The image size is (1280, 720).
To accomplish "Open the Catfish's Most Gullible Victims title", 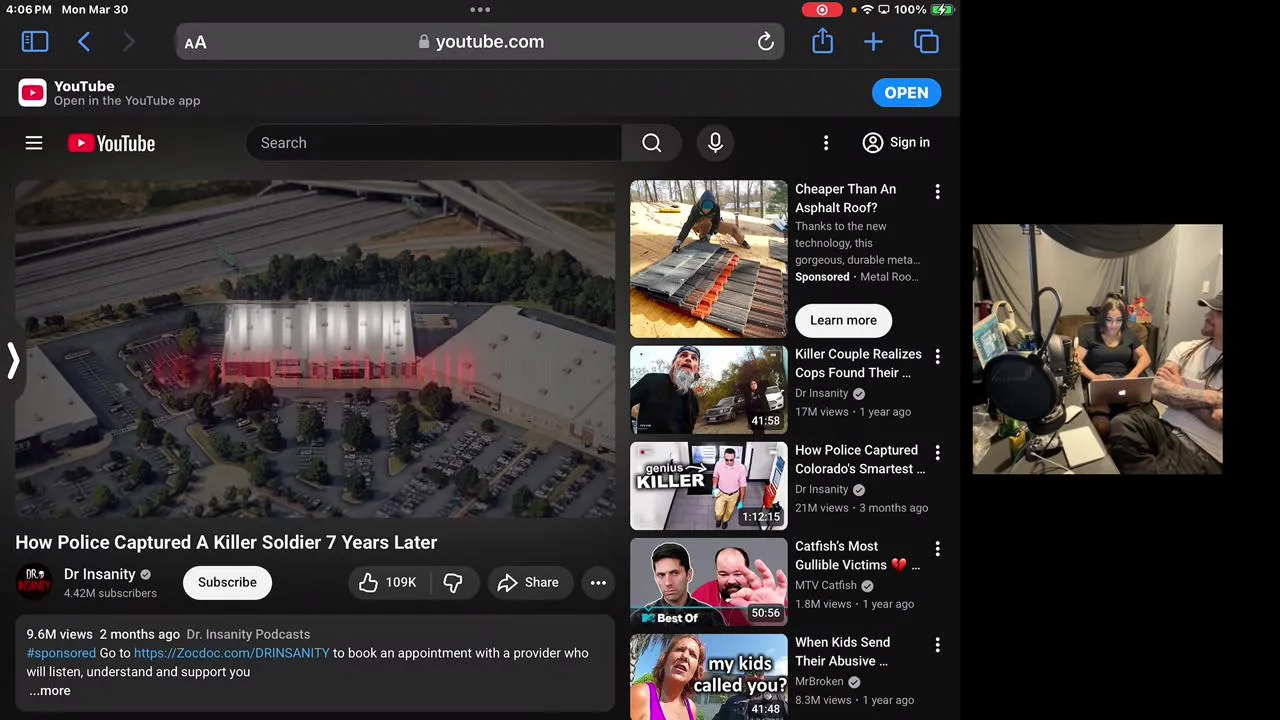I will [x=857, y=555].
